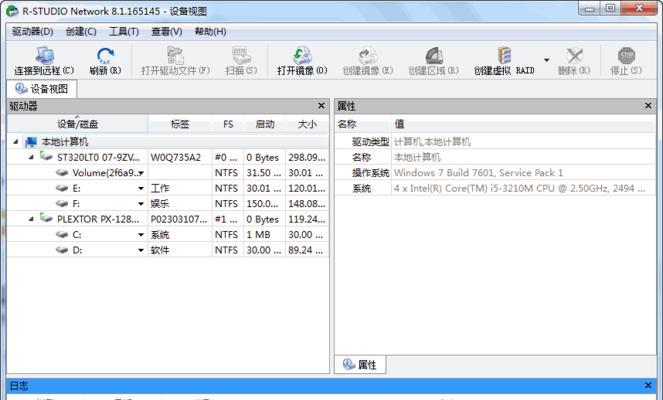This screenshot has width=663, height=400.
Task: Select the 工作 label on E: row
Action: tap(160, 188)
